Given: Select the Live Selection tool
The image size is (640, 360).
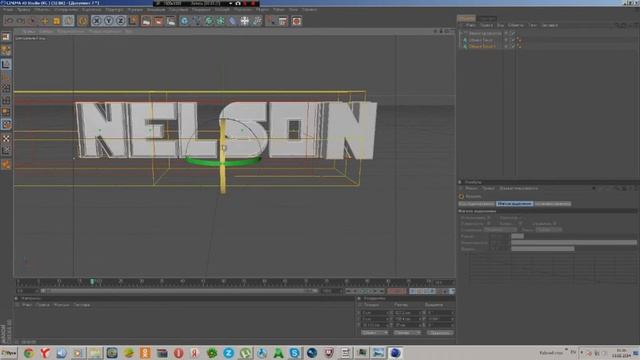Looking at the screenshot, I should 32,20.
